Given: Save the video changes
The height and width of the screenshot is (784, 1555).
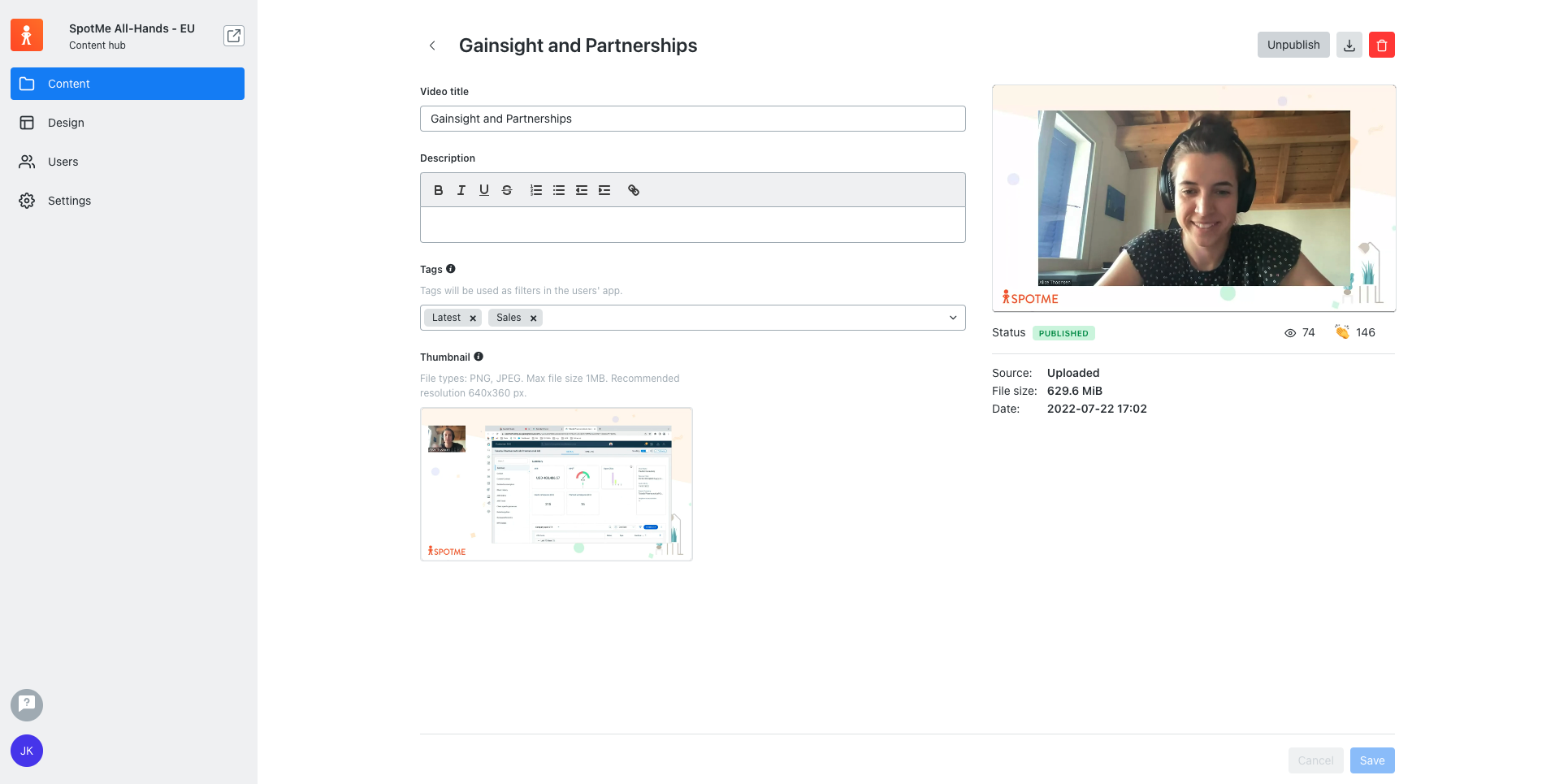Looking at the screenshot, I should [x=1372, y=760].
